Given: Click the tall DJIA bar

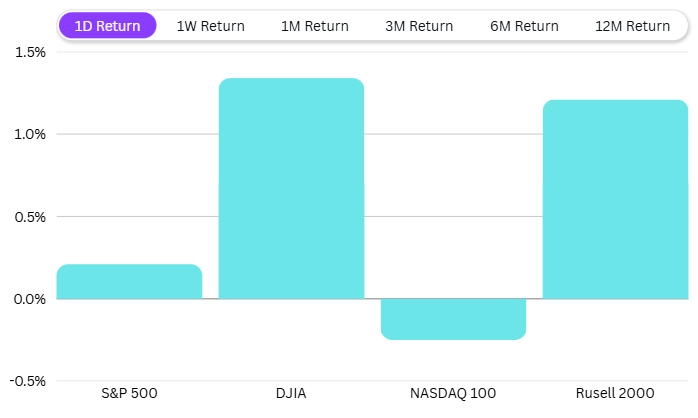Looking at the screenshot, I should point(291,189).
